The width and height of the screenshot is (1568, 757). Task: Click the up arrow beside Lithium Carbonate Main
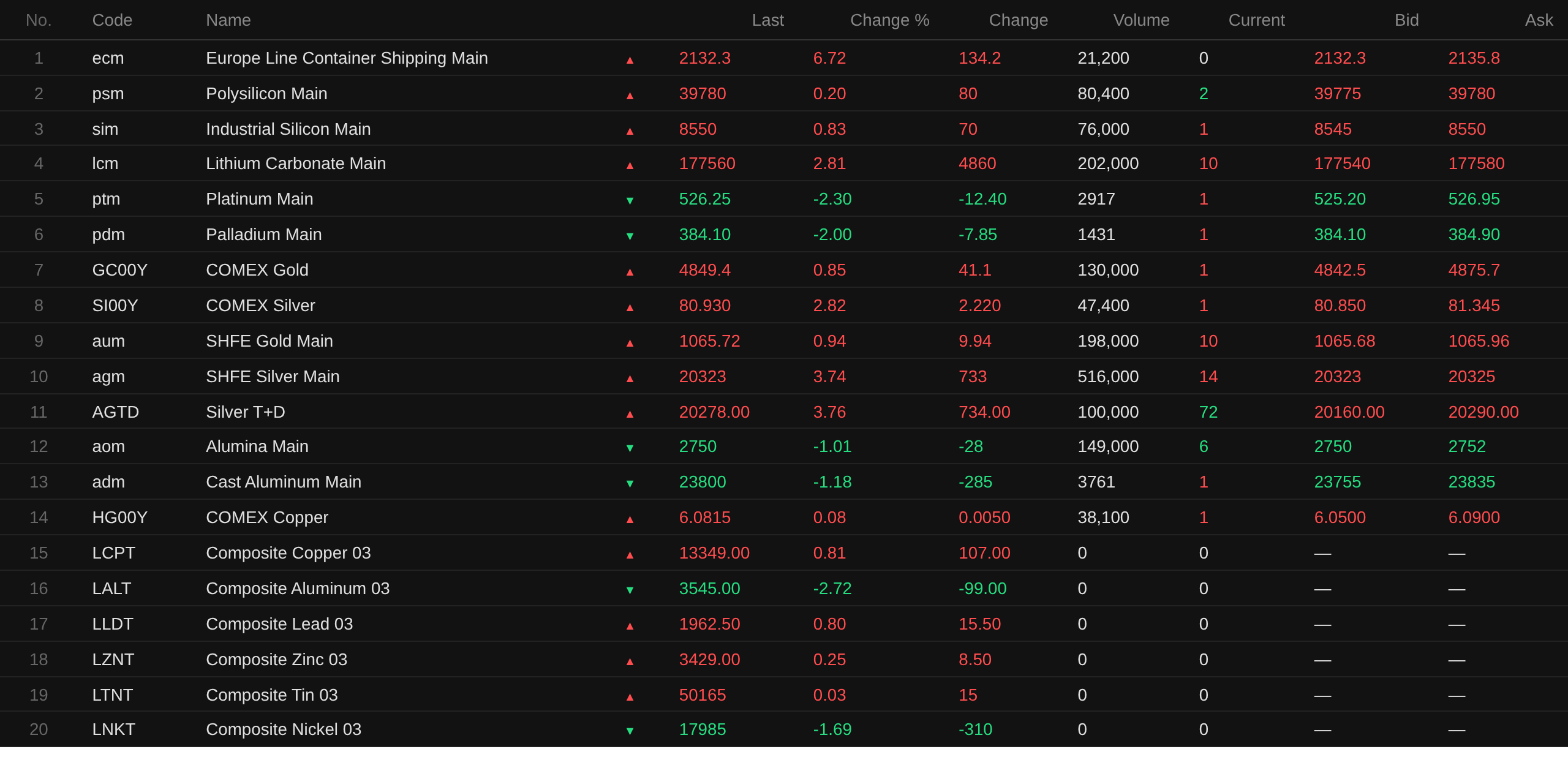click(x=630, y=165)
